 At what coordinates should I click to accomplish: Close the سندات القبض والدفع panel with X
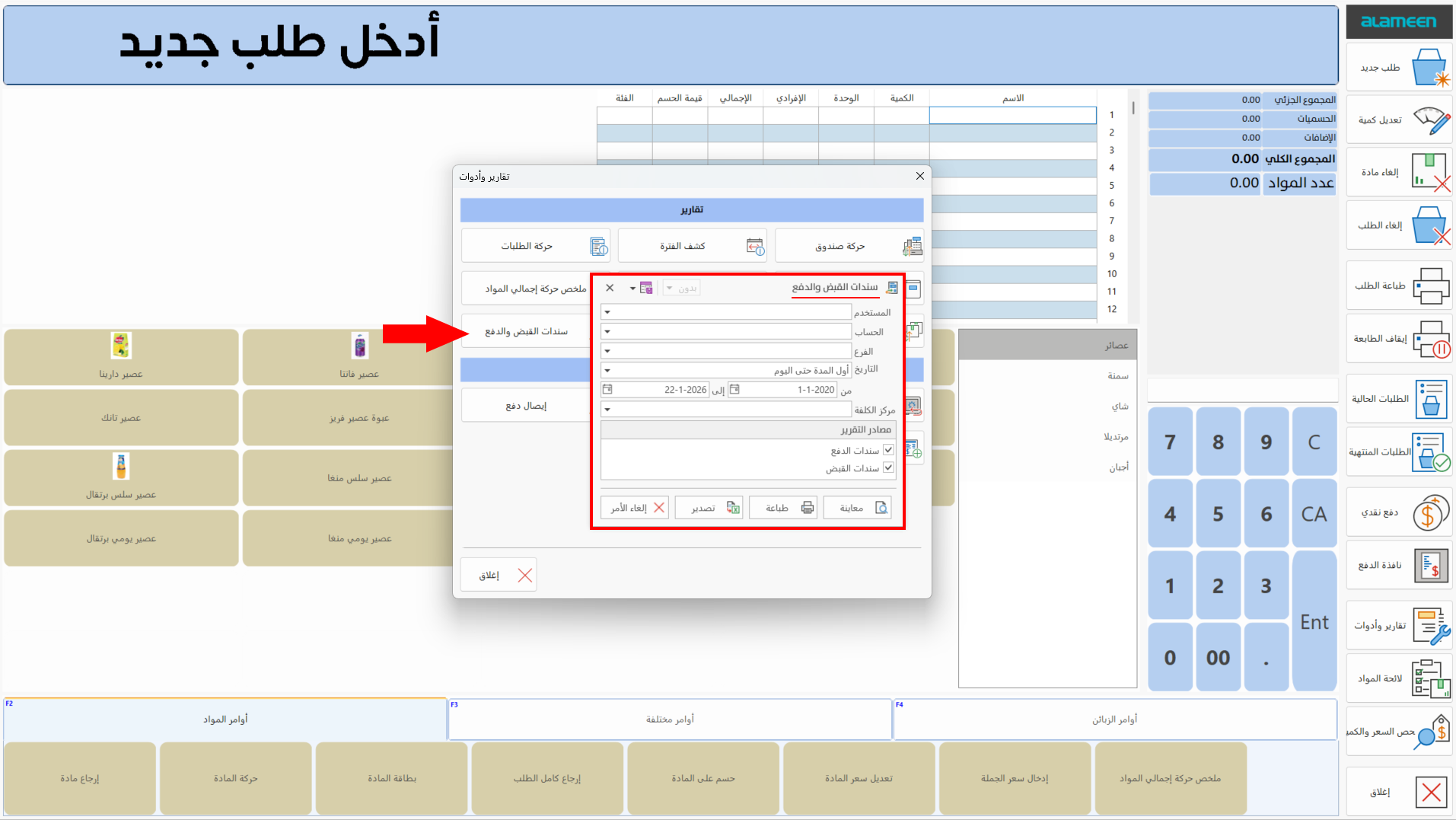(610, 288)
